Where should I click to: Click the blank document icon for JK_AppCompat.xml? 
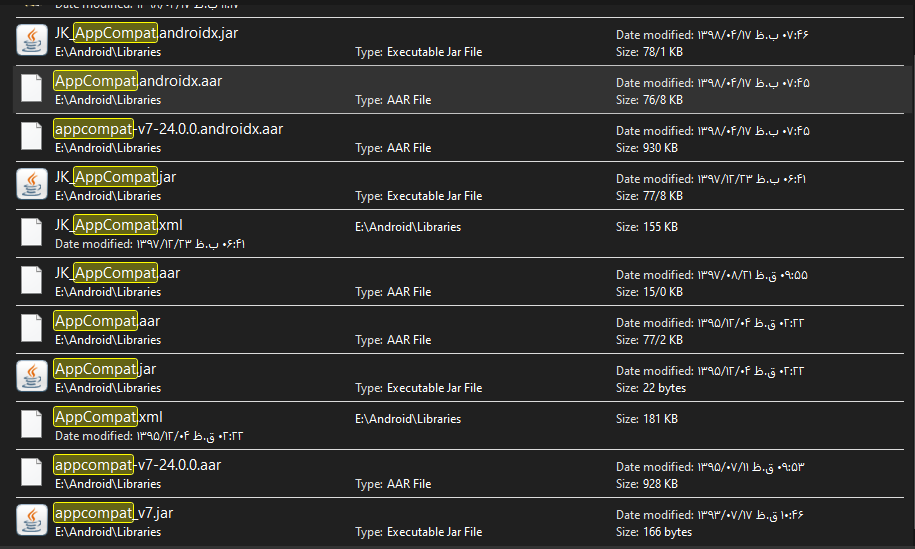pos(32,232)
